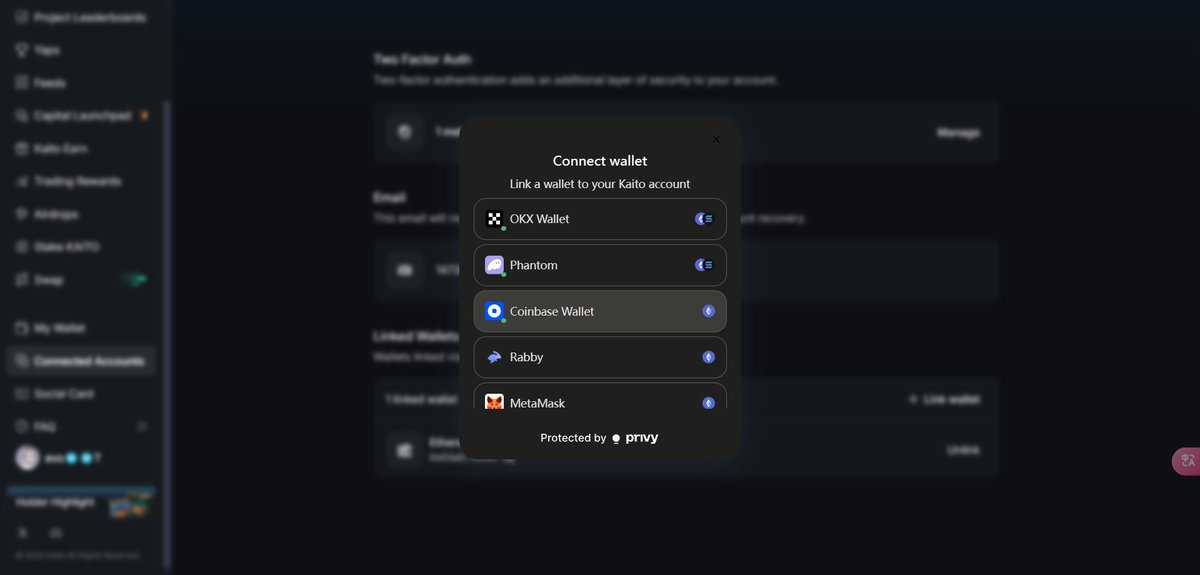Close the Connect wallet dialog
The height and width of the screenshot is (575, 1200).
(716, 139)
